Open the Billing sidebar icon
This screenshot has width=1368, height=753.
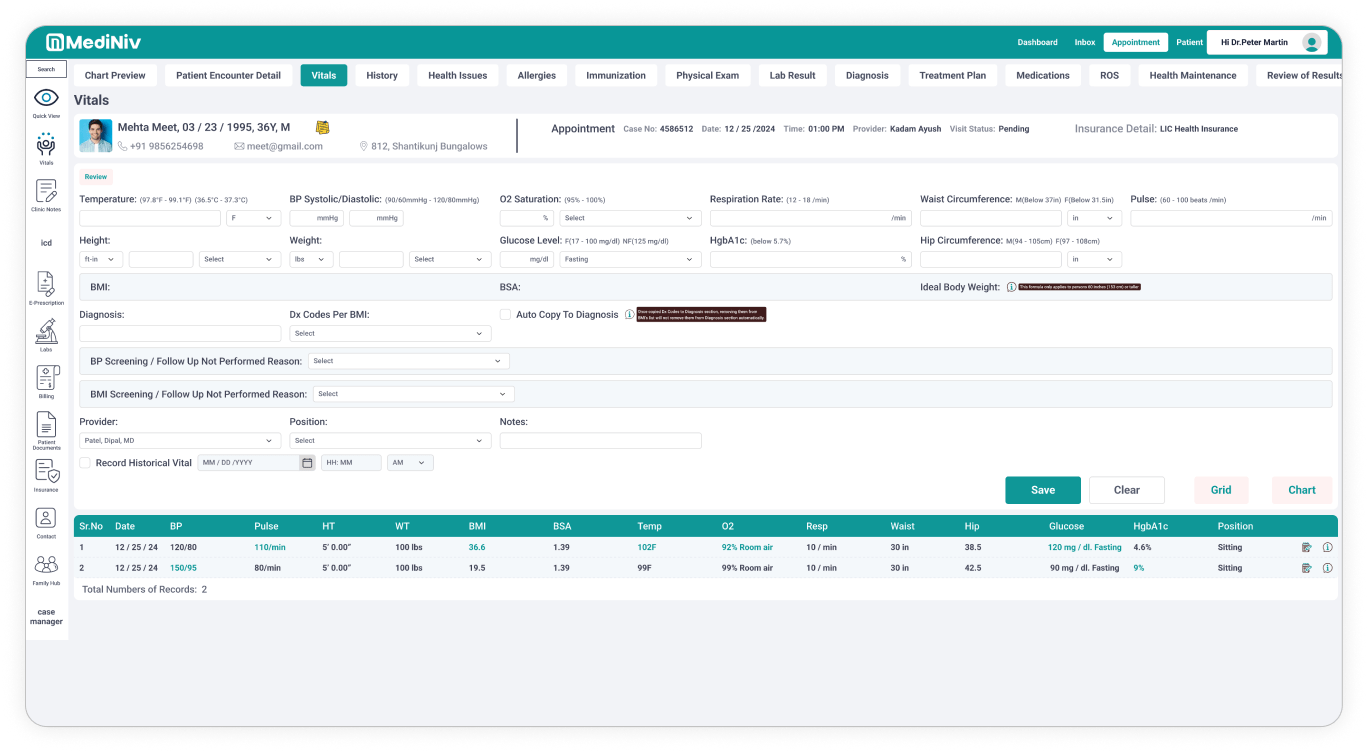(x=46, y=378)
